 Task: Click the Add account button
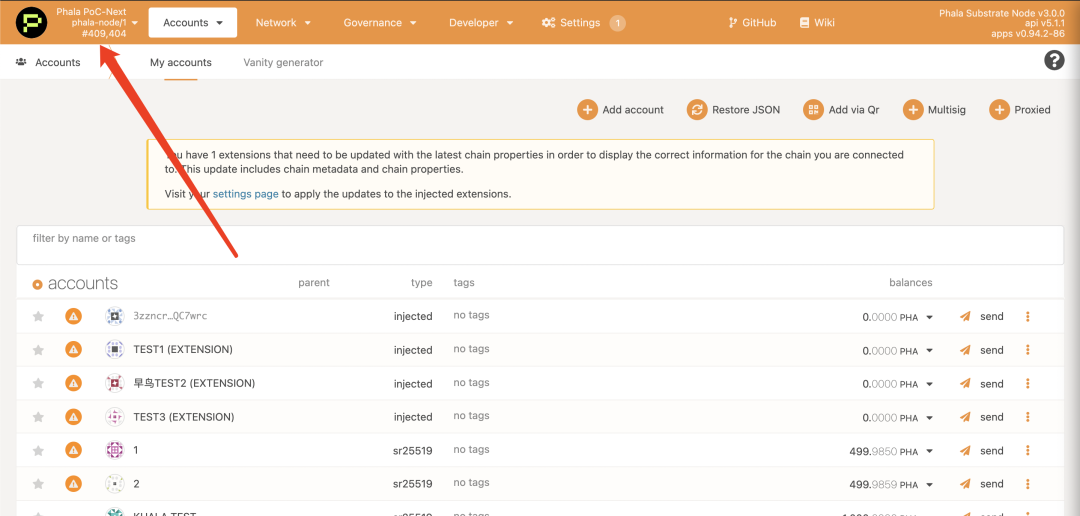pos(621,110)
